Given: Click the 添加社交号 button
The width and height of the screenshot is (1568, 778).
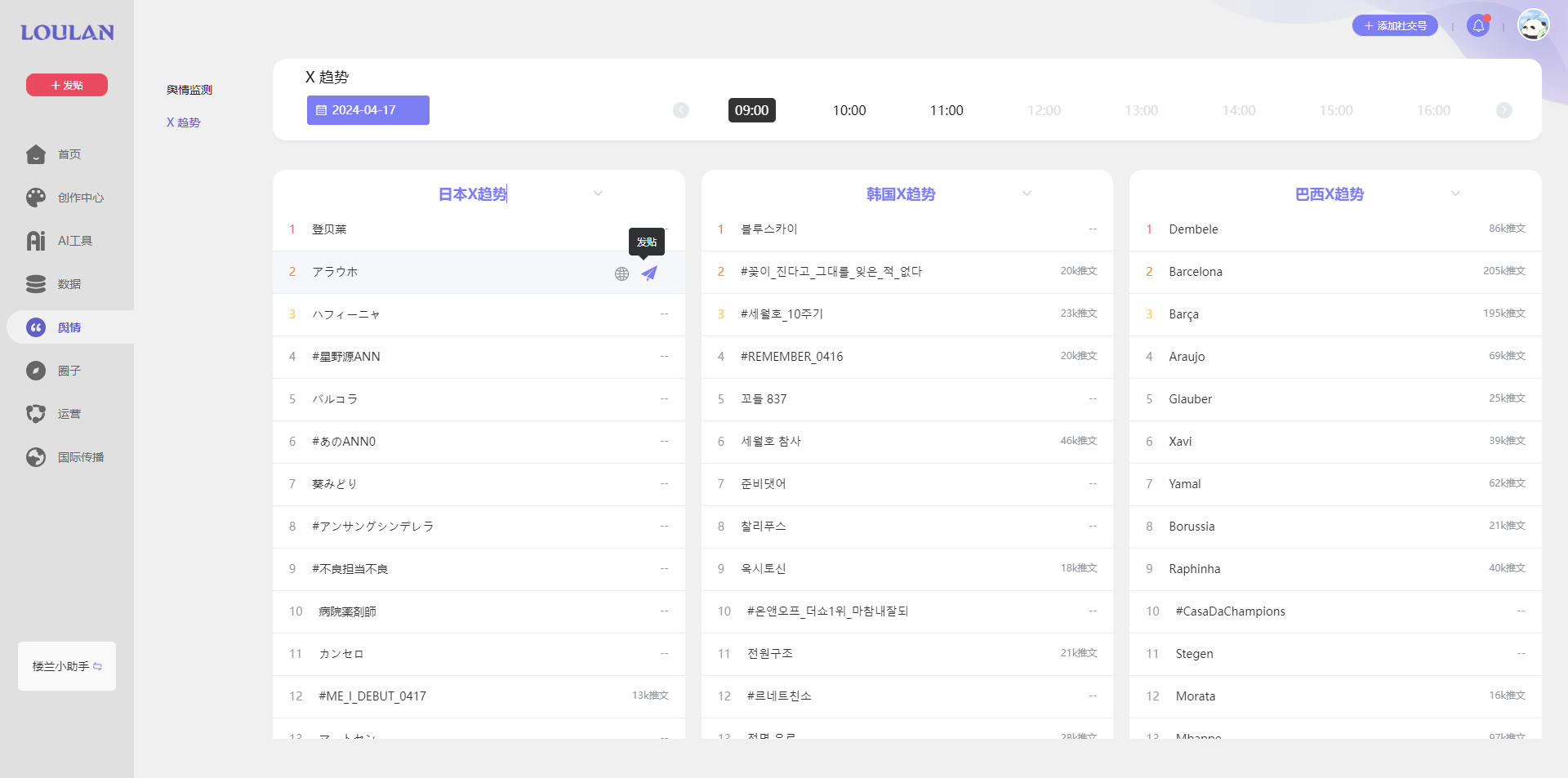Looking at the screenshot, I should 1395,26.
